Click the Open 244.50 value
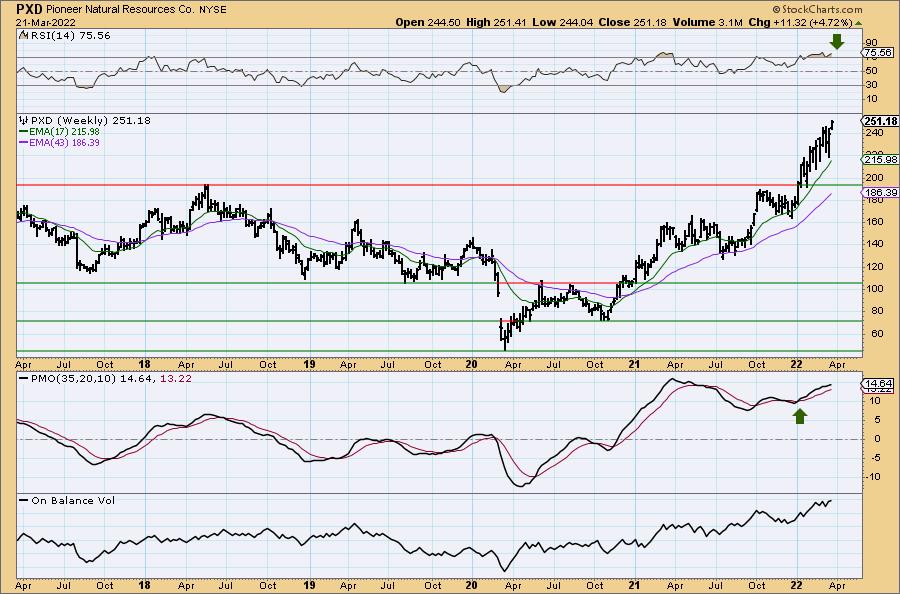 coord(428,22)
